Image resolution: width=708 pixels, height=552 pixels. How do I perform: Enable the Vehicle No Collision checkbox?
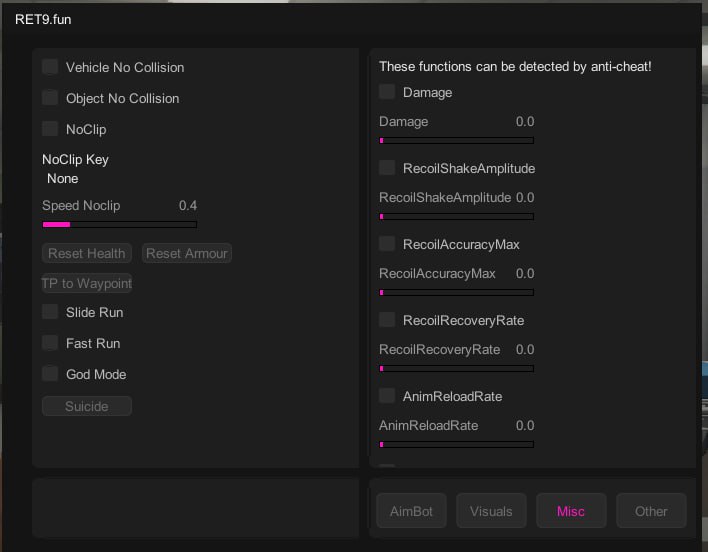[50, 67]
